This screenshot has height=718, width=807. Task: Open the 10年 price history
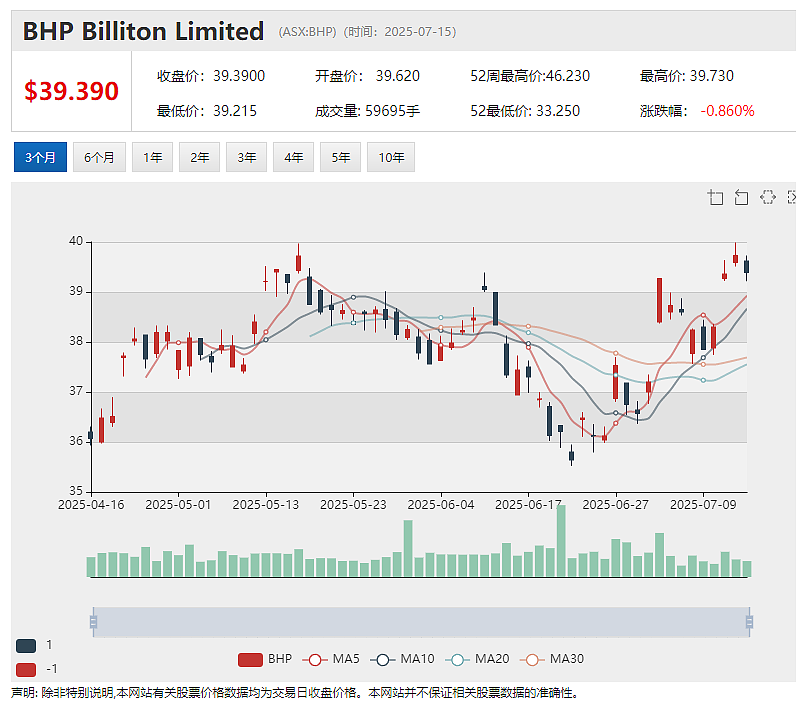coord(391,157)
